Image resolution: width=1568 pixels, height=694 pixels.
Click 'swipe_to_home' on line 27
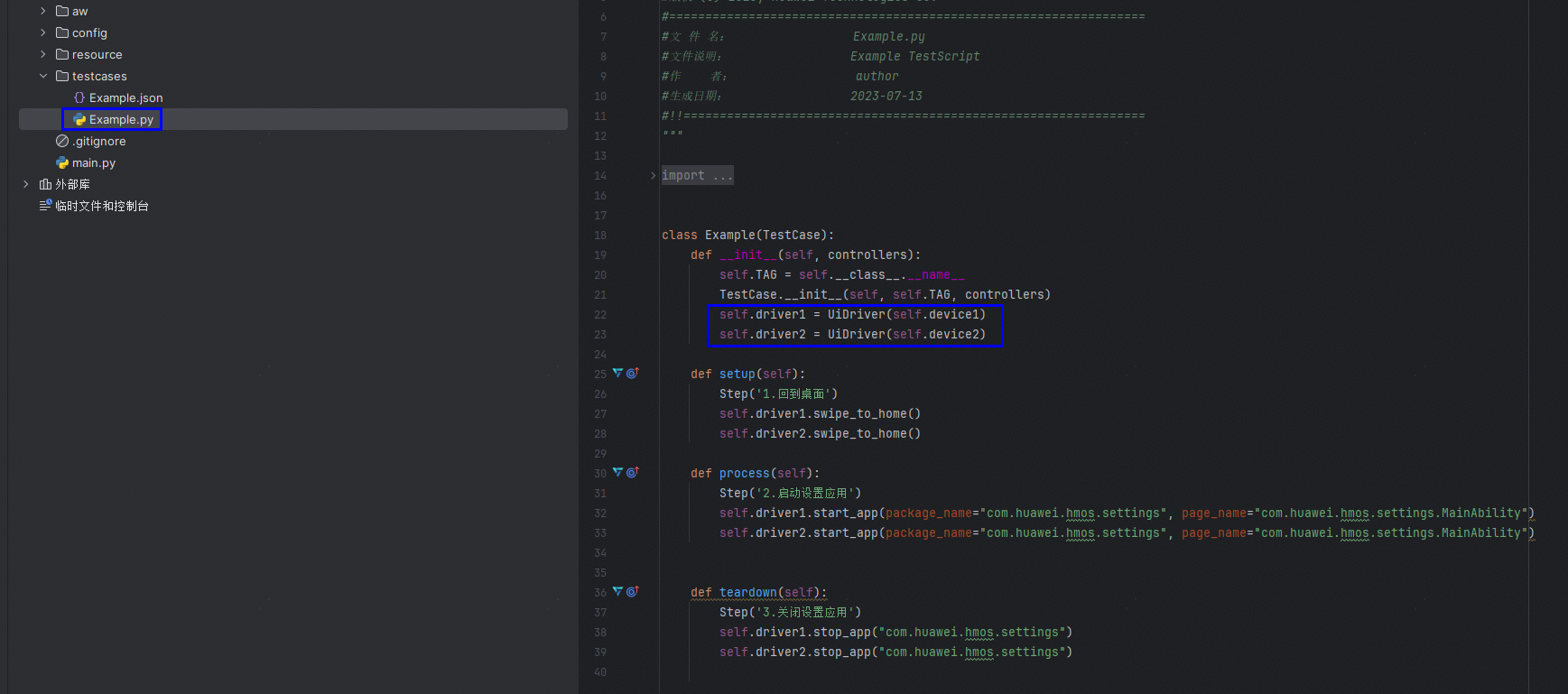[860, 413]
